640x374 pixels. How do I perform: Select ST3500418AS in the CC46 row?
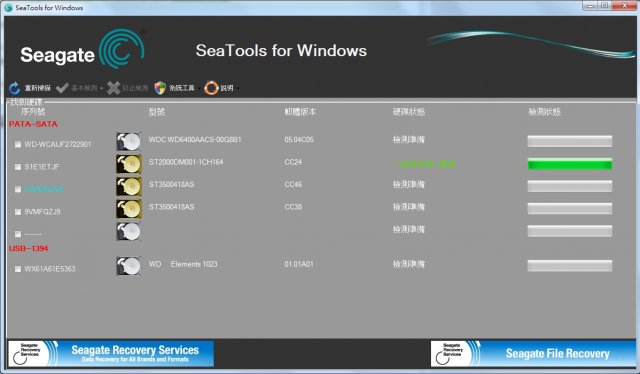pyautogui.click(x=171, y=185)
